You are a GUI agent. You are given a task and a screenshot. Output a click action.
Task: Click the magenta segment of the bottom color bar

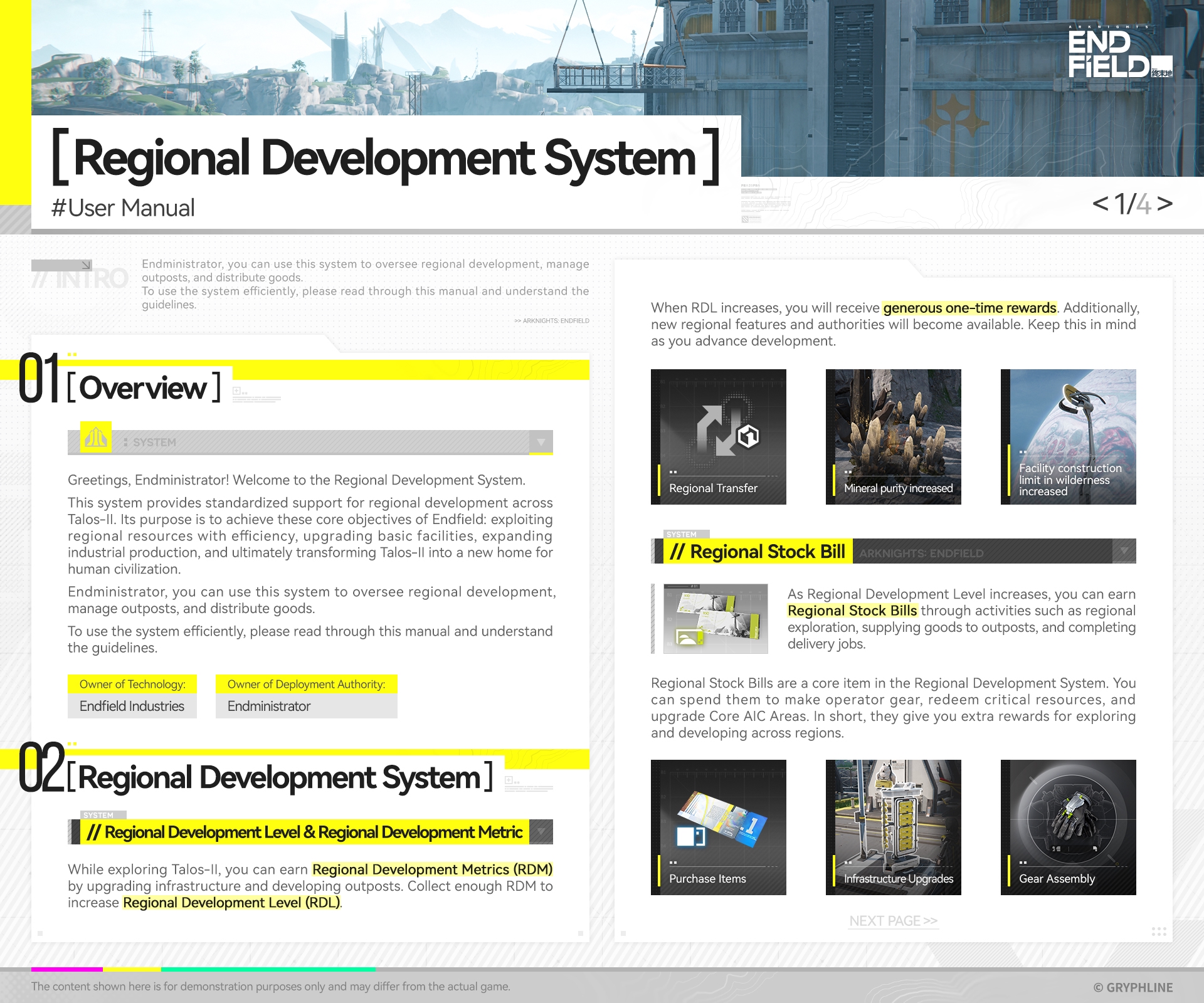(66, 969)
